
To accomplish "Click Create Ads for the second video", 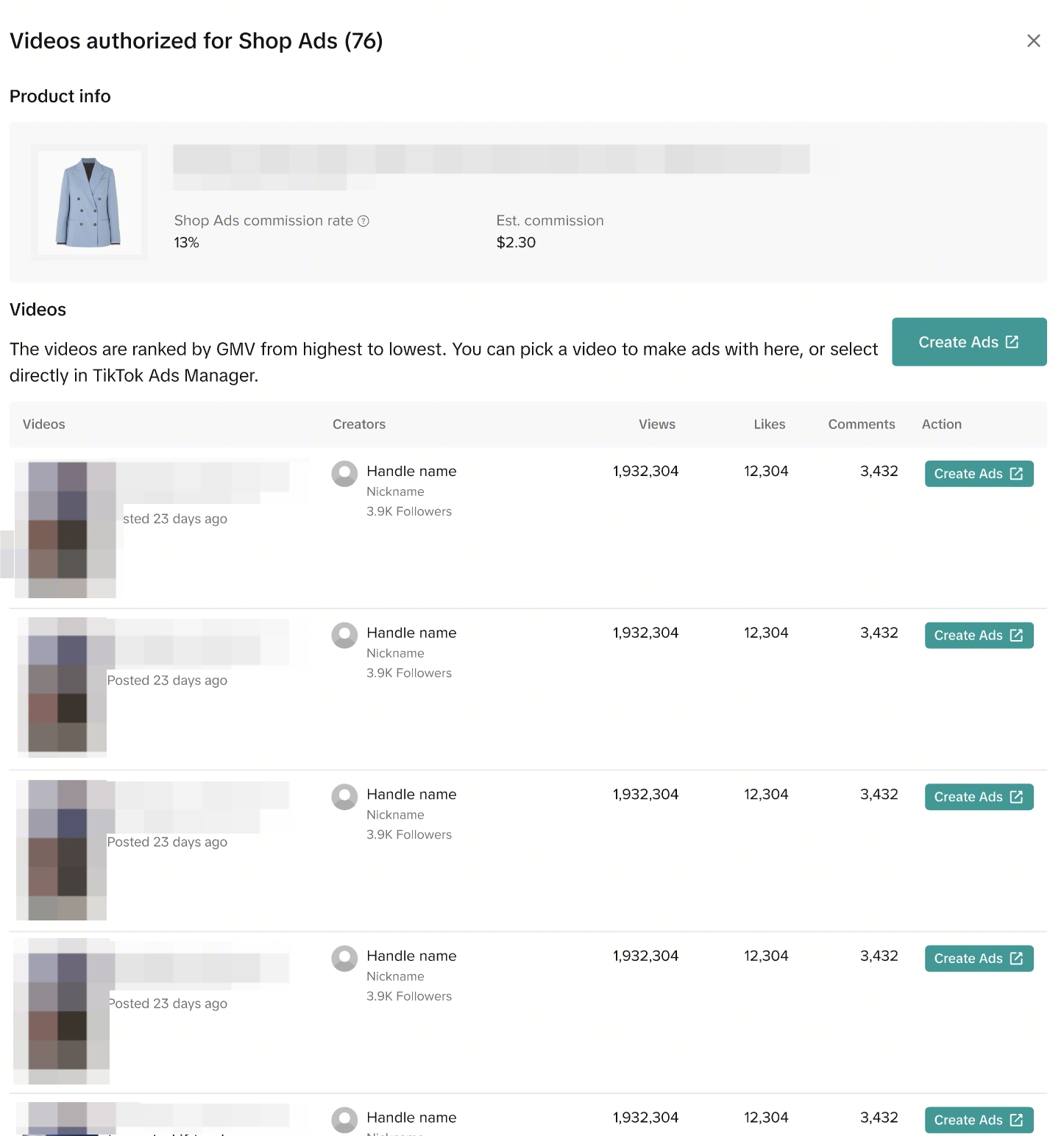I will tap(979, 635).
